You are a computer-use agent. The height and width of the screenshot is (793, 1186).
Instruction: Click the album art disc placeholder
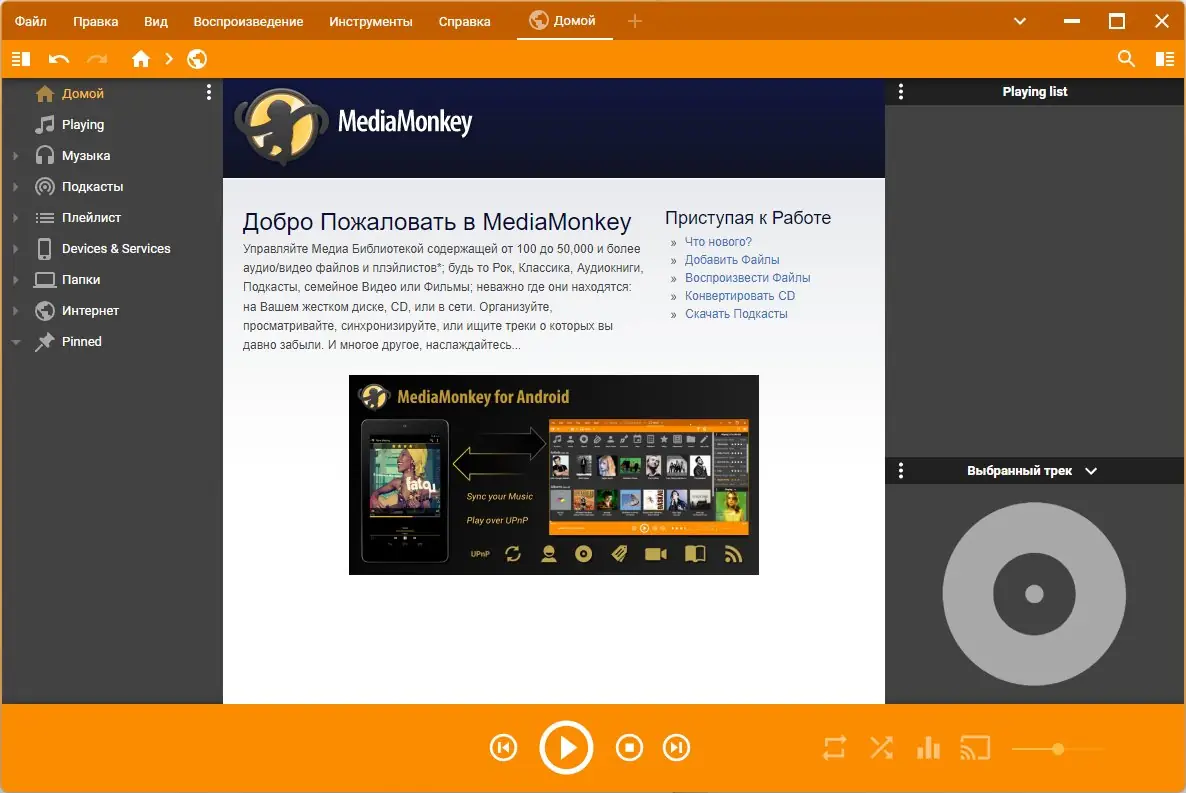tap(1034, 594)
